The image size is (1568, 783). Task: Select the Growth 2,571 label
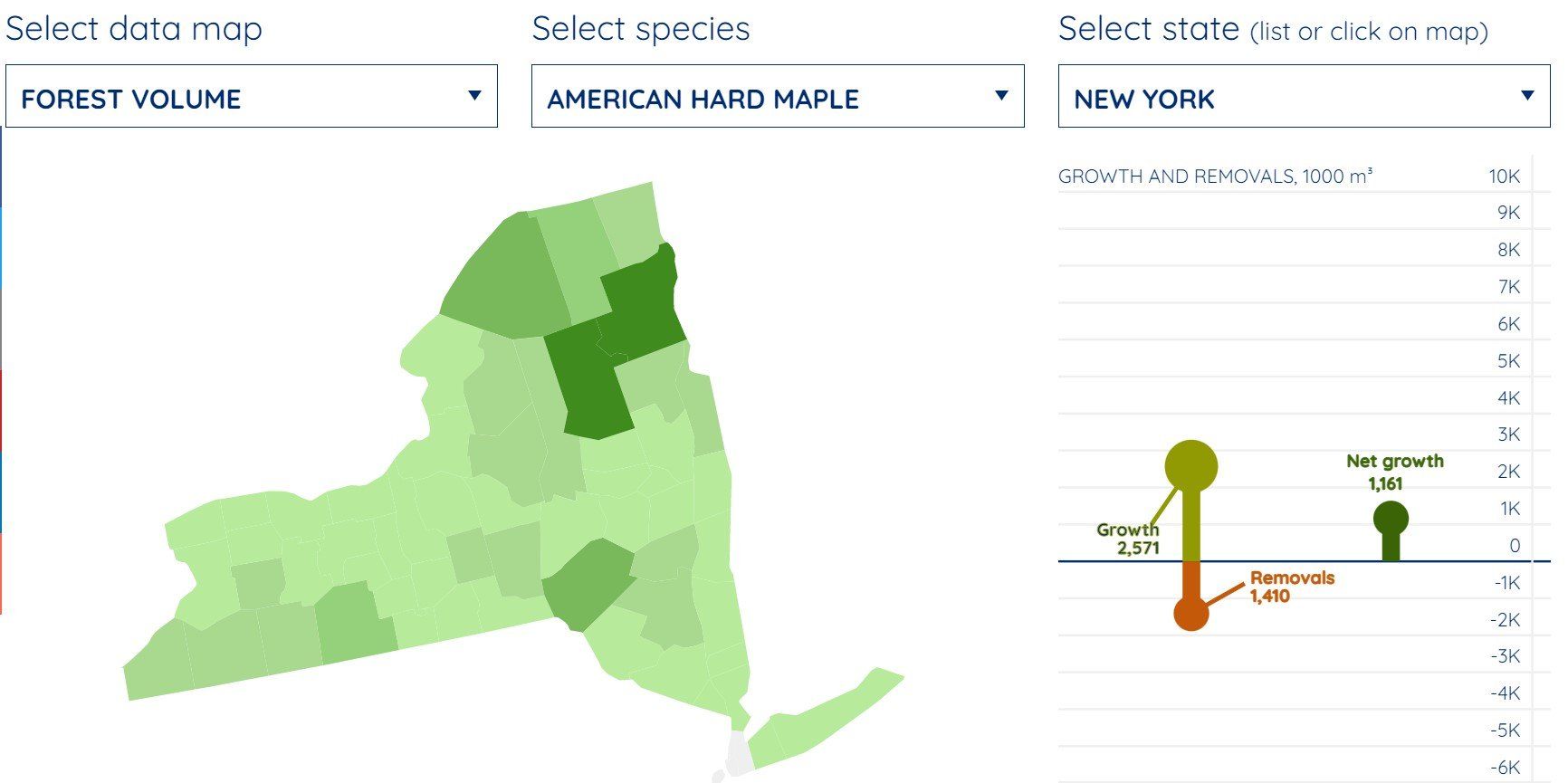point(1127,539)
